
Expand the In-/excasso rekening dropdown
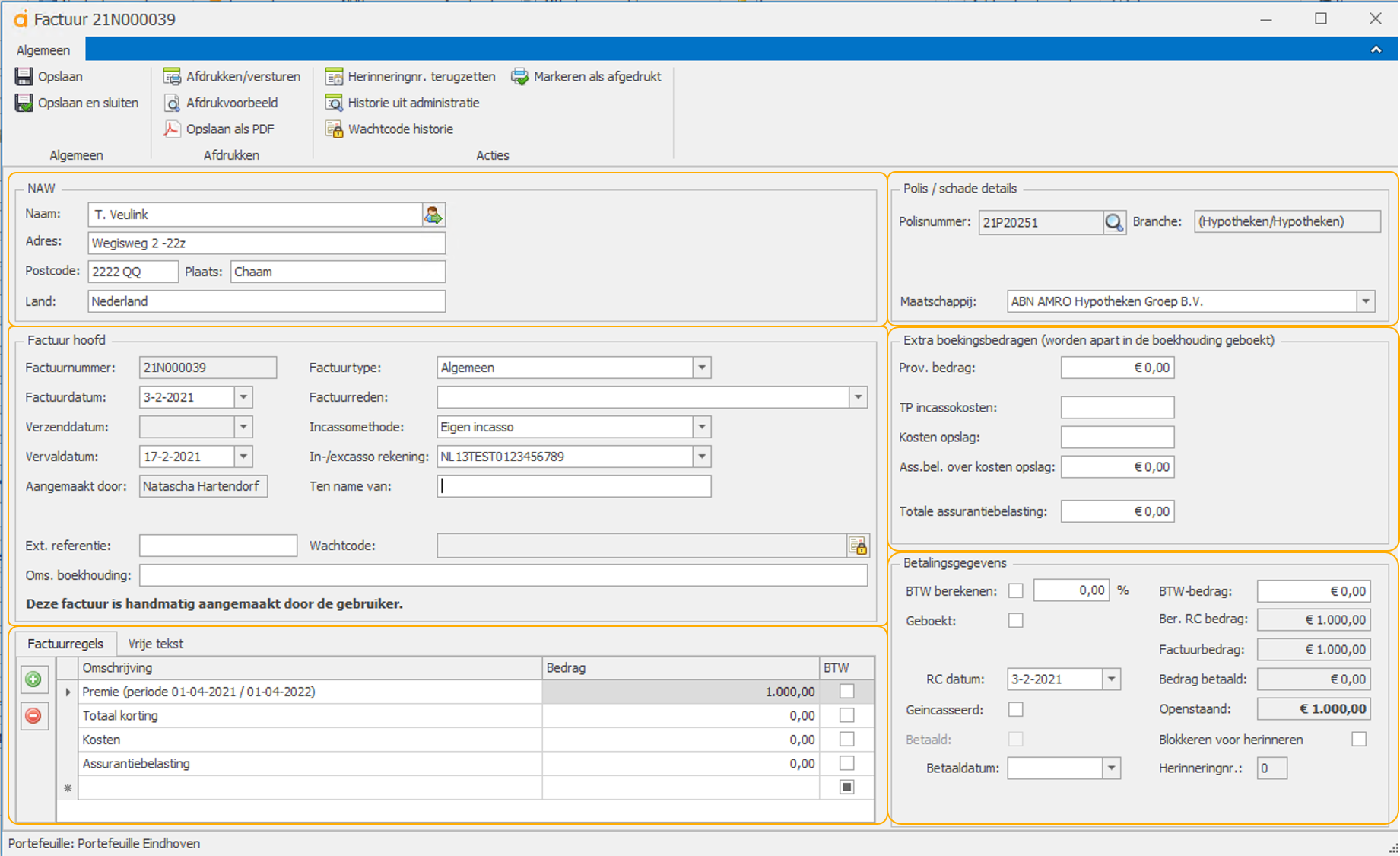(x=702, y=457)
